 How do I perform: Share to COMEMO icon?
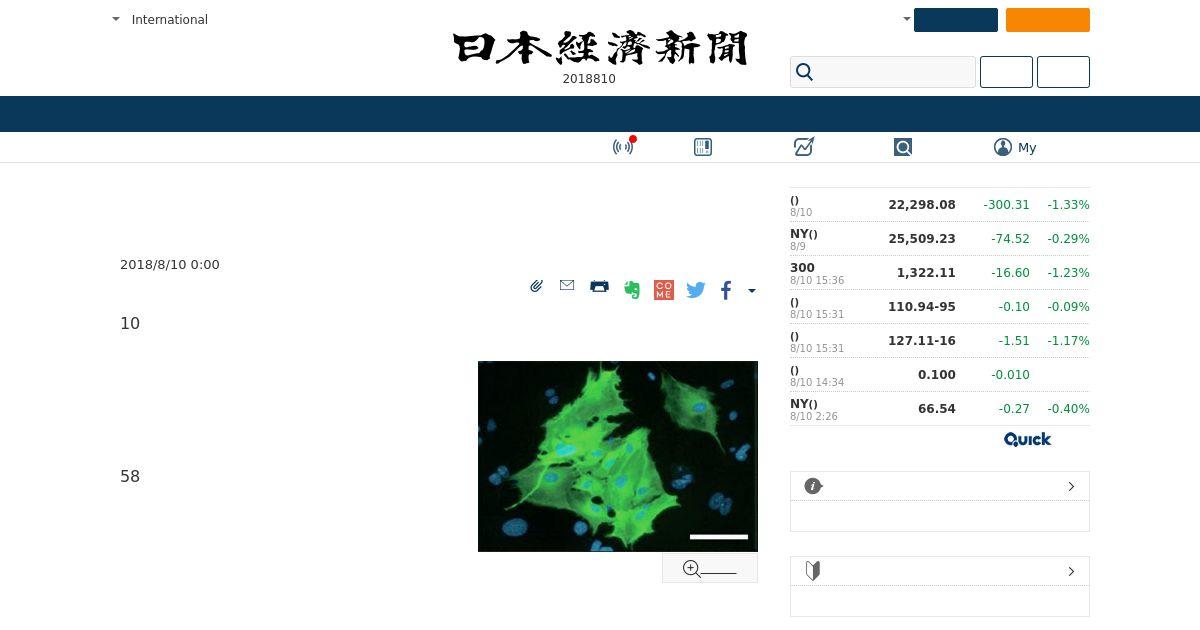point(664,290)
